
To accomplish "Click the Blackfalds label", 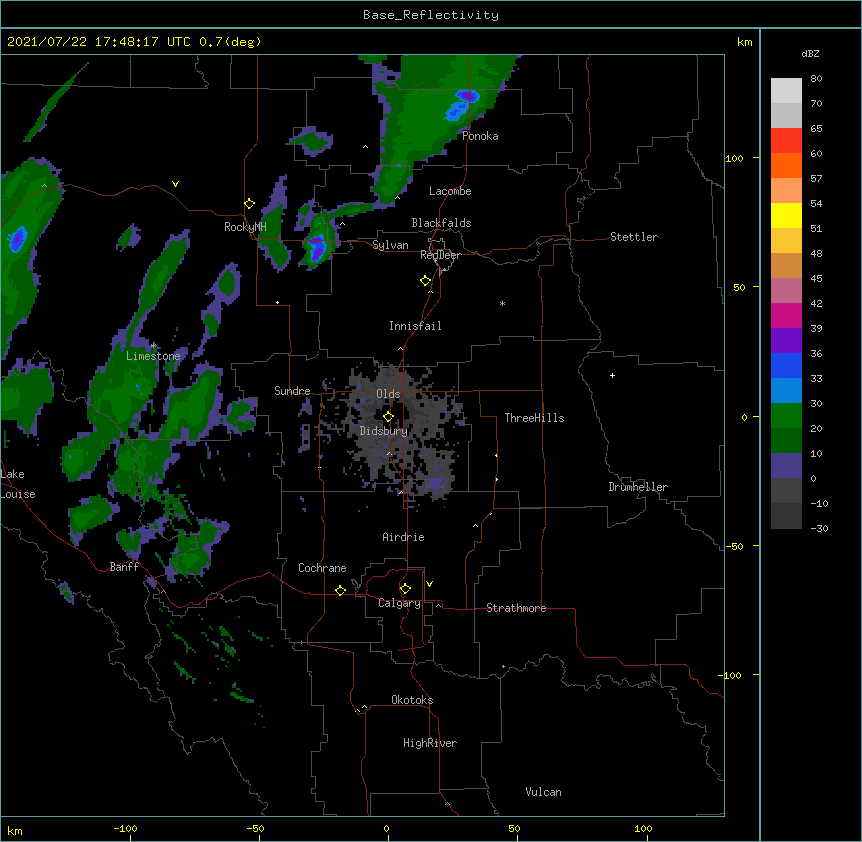I will [x=441, y=223].
